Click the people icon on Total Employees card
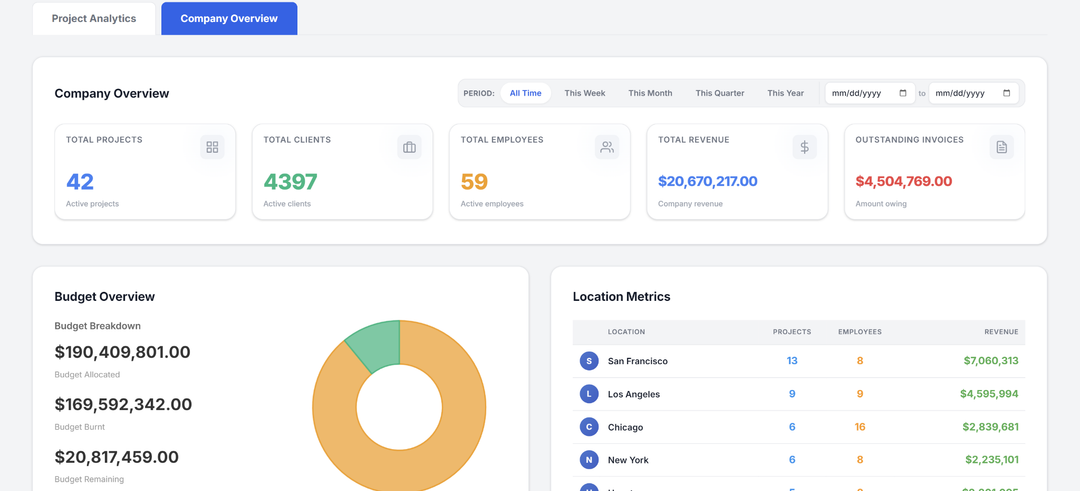 (607, 147)
